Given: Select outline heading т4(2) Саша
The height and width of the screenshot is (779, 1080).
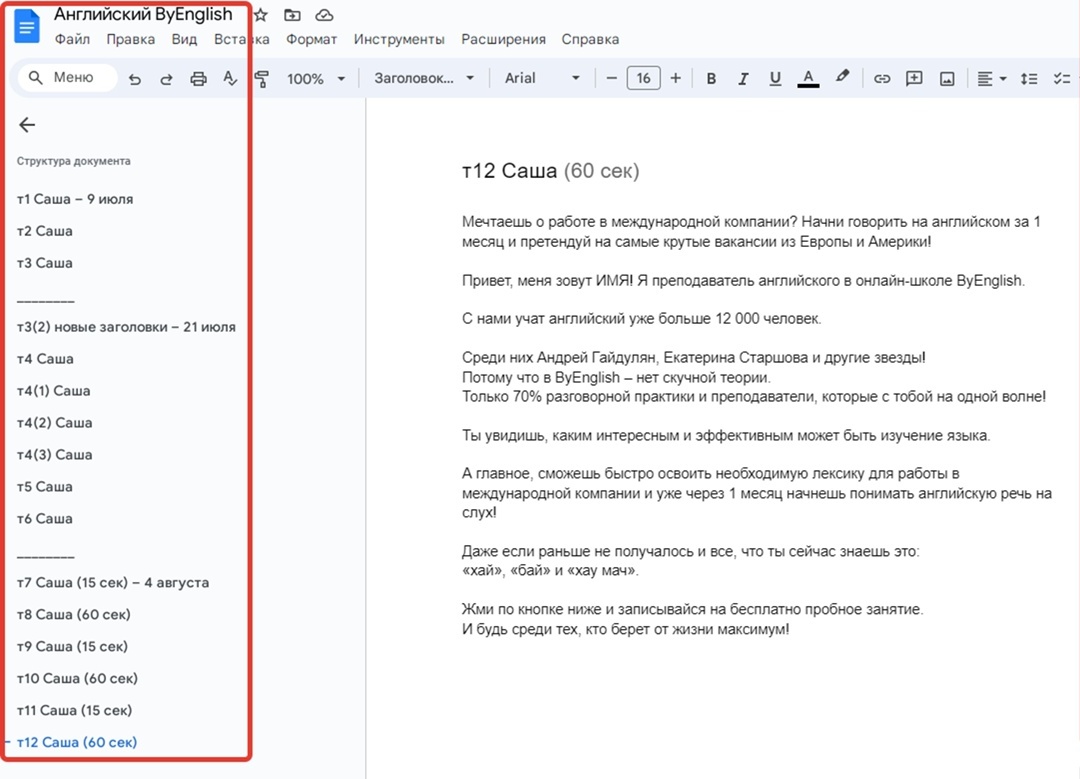Looking at the screenshot, I should pos(54,422).
